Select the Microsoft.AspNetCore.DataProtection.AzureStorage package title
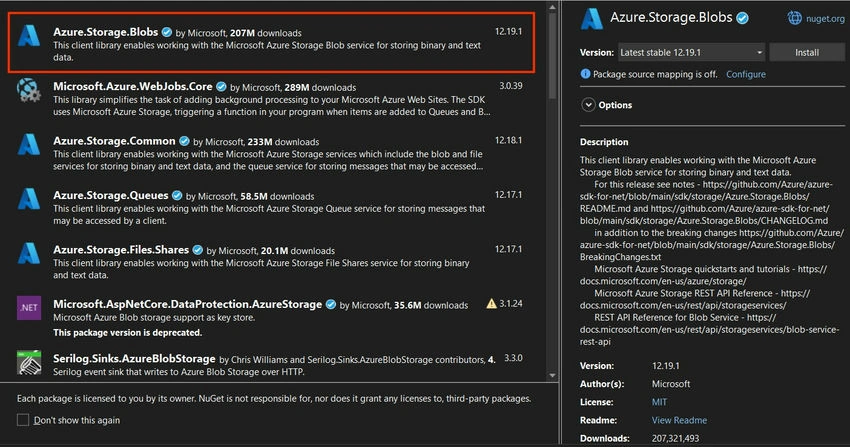The height and width of the screenshot is (447, 850). tap(188, 304)
